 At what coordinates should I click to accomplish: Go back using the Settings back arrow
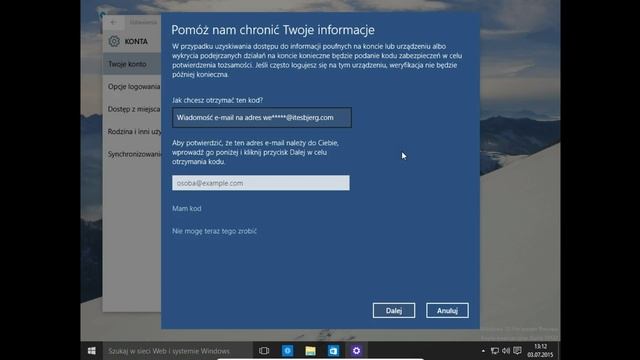point(113,22)
